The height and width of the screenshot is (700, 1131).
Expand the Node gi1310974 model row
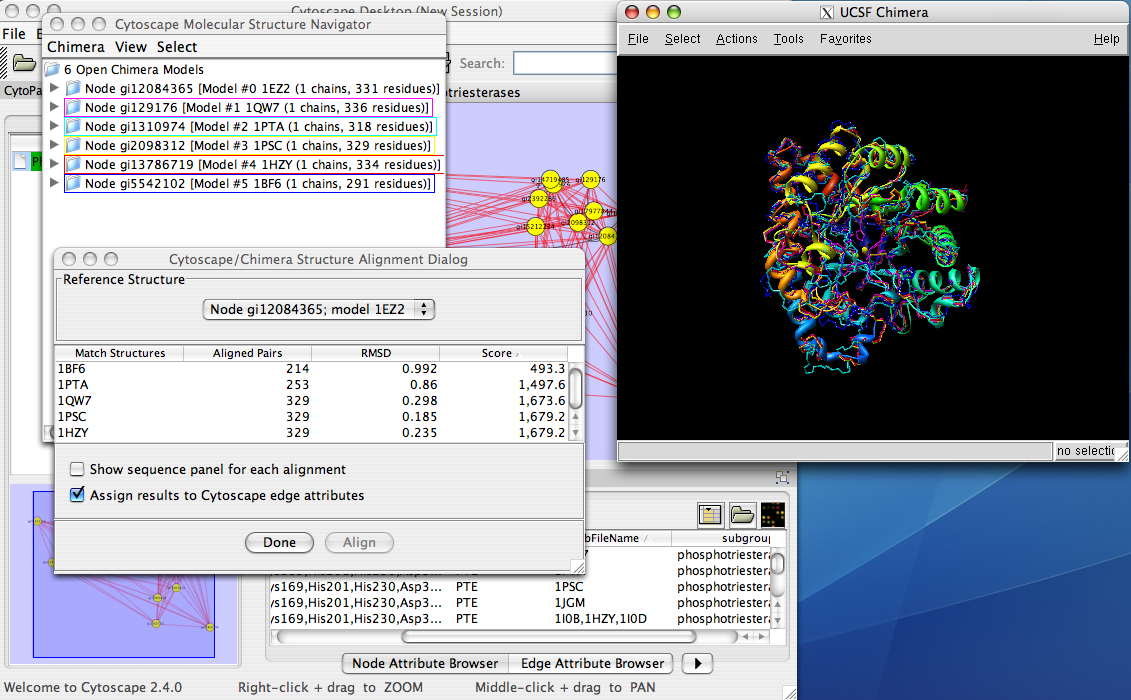tap(54, 126)
